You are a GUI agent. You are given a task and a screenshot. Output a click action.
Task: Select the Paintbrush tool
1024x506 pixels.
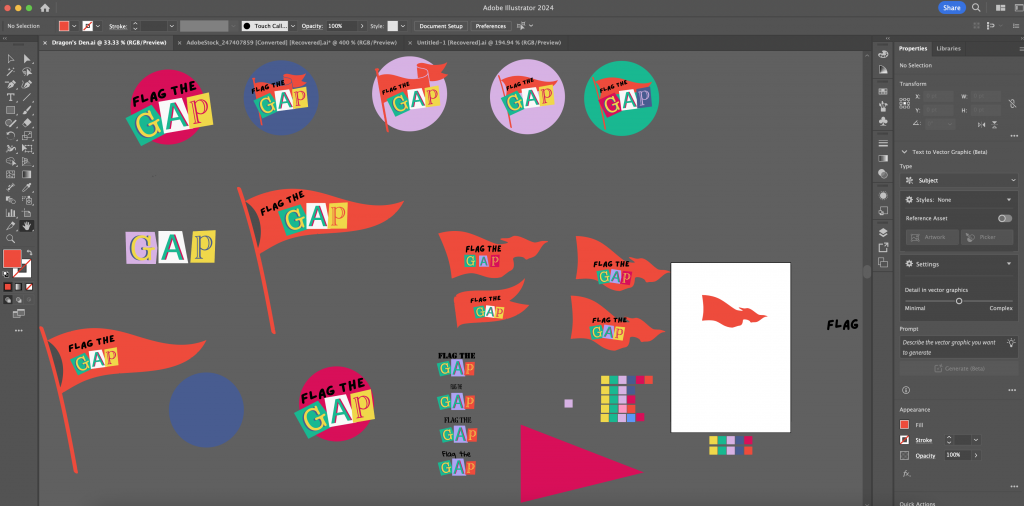(x=27, y=110)
